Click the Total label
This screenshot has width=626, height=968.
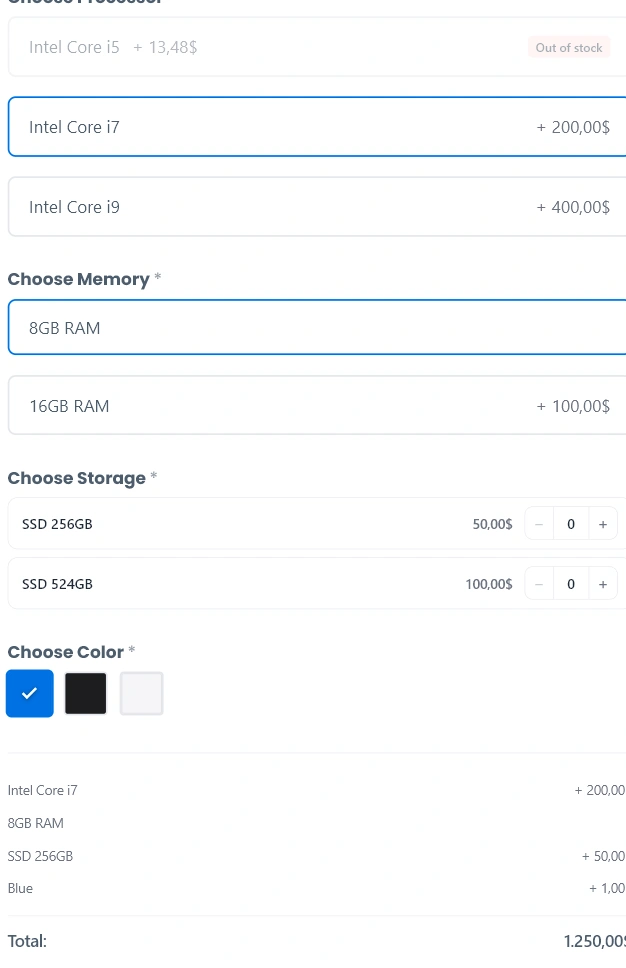[x=27, y=941]
